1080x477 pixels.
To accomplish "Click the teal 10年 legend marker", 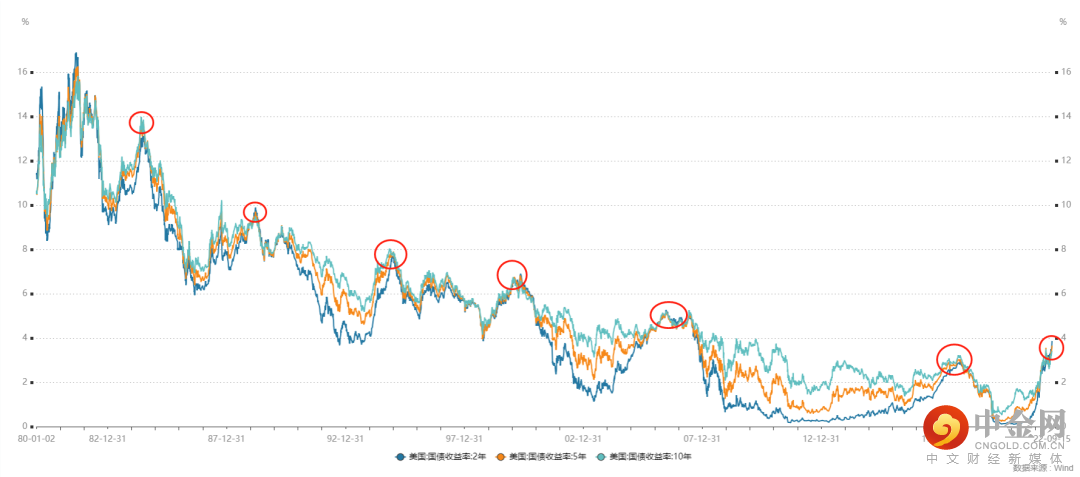I will 601,457.
